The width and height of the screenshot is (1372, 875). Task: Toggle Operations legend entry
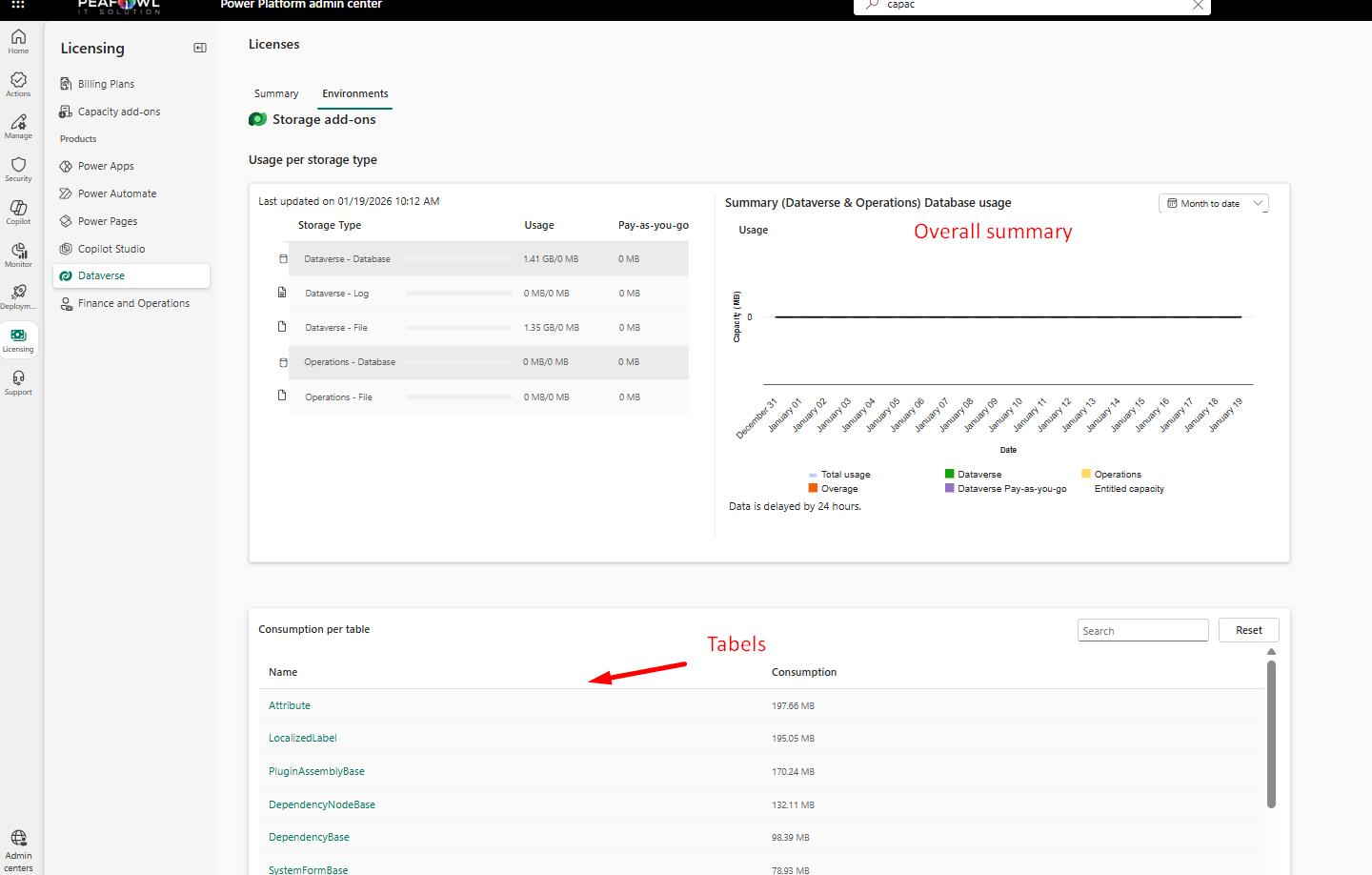point(1111,475)
